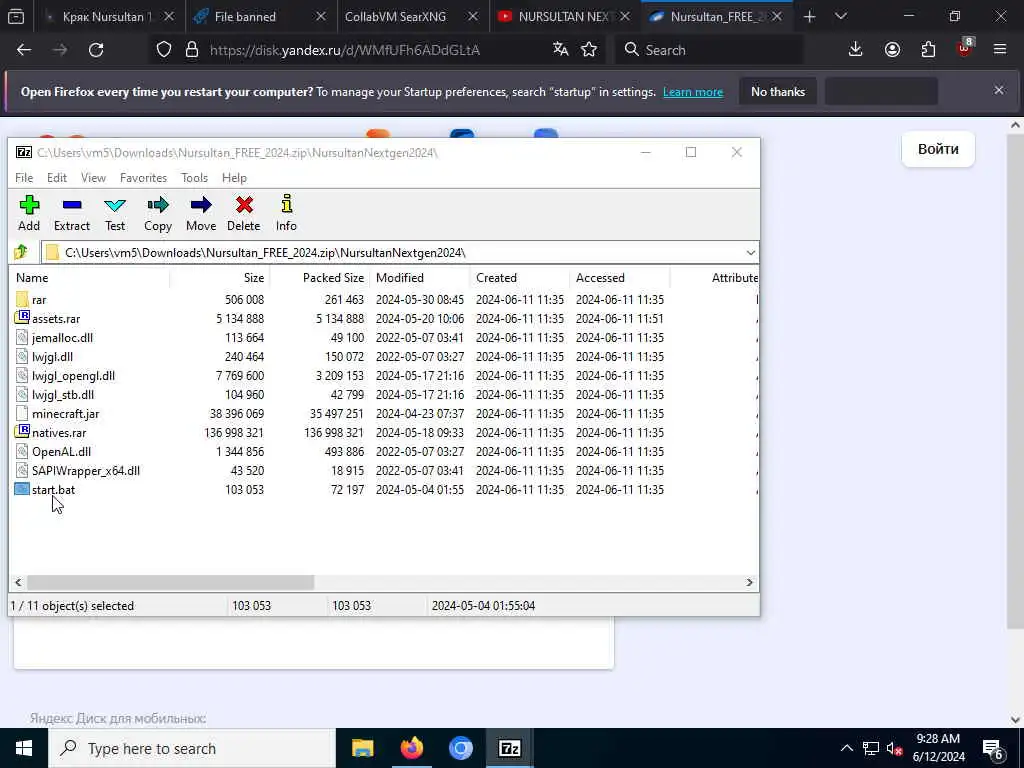Go up one folder level in 7-Zip
The width and height of the screenshot is (1024, 768).
tap(22, 252)
